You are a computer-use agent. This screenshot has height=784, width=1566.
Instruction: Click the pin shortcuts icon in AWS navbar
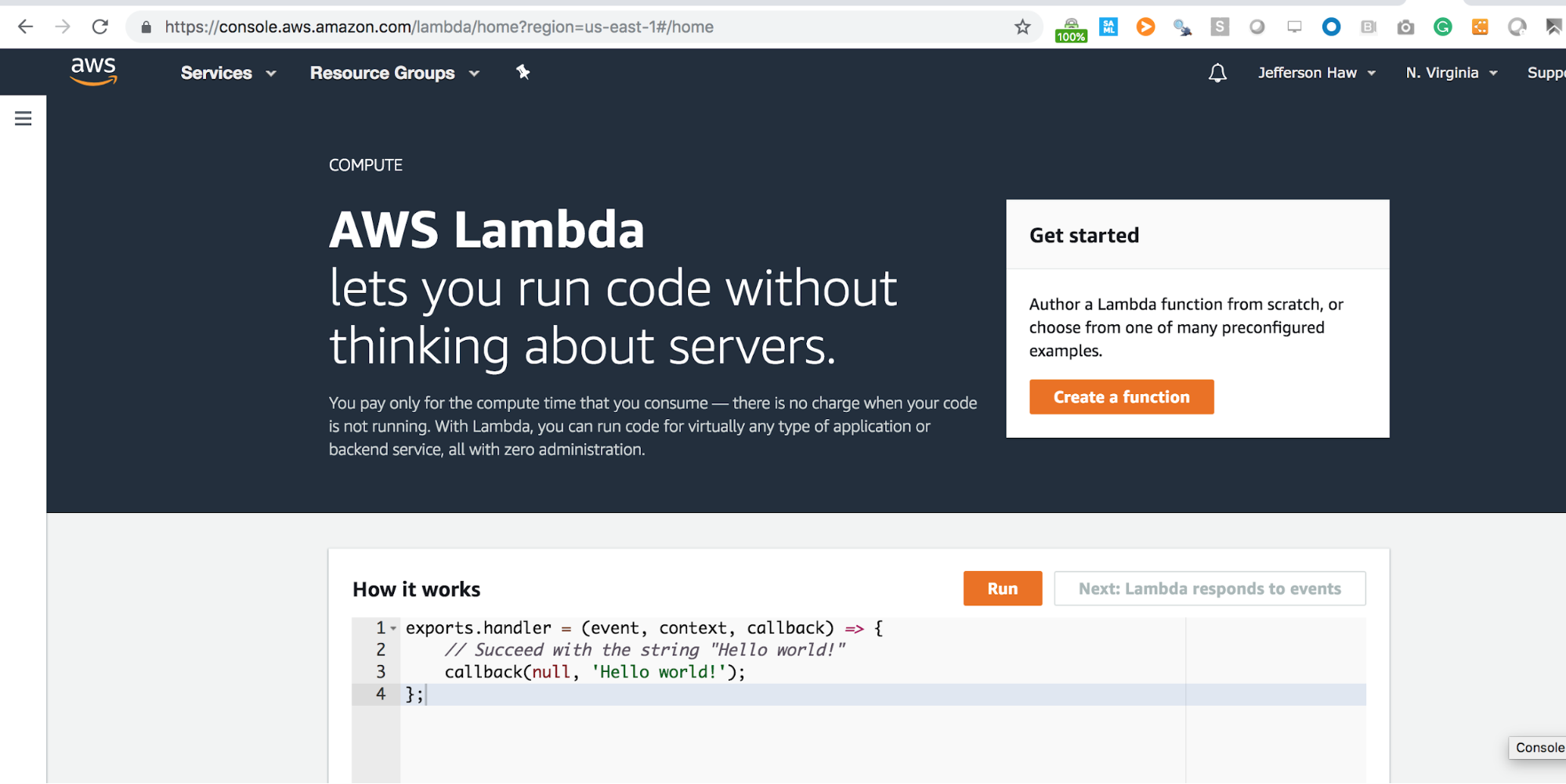coord(523,72)
